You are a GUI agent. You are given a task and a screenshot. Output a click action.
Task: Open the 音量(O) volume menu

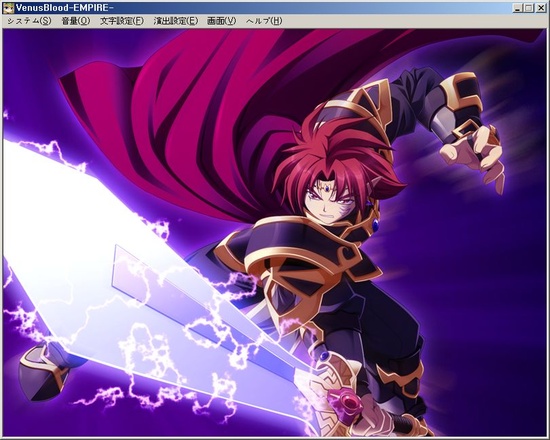pos(76,21)
